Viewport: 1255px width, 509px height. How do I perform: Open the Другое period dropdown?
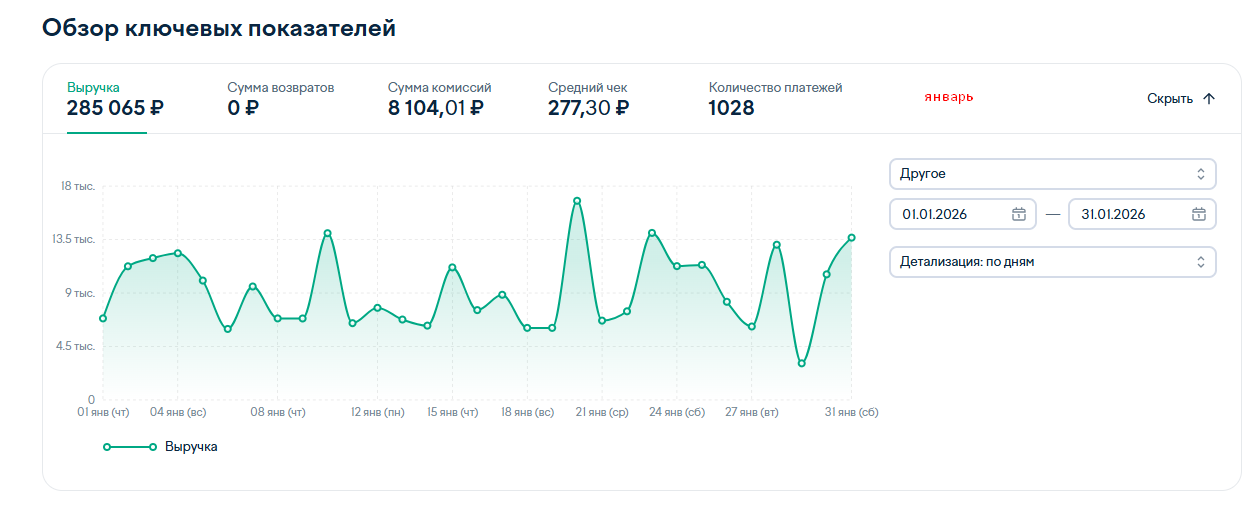point(1052,174)
